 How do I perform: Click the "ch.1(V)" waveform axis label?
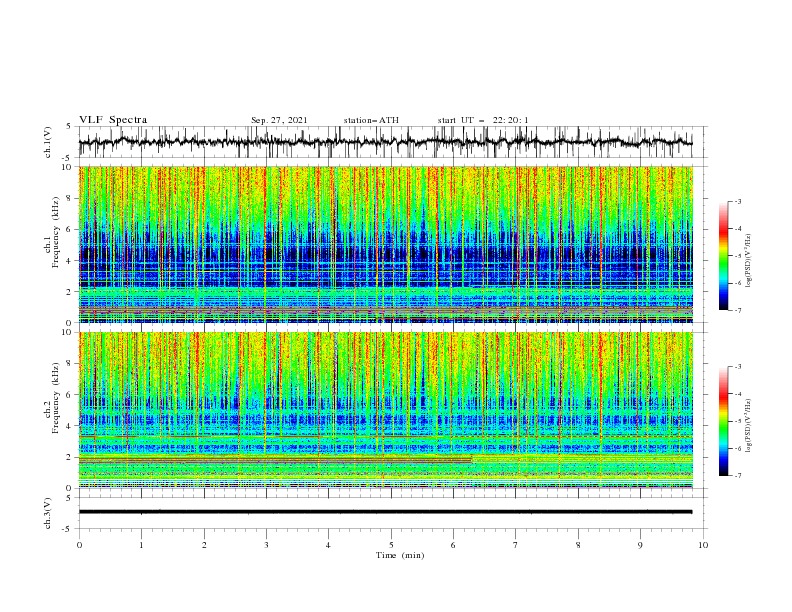pyautogui.click(x=48, y=142)
